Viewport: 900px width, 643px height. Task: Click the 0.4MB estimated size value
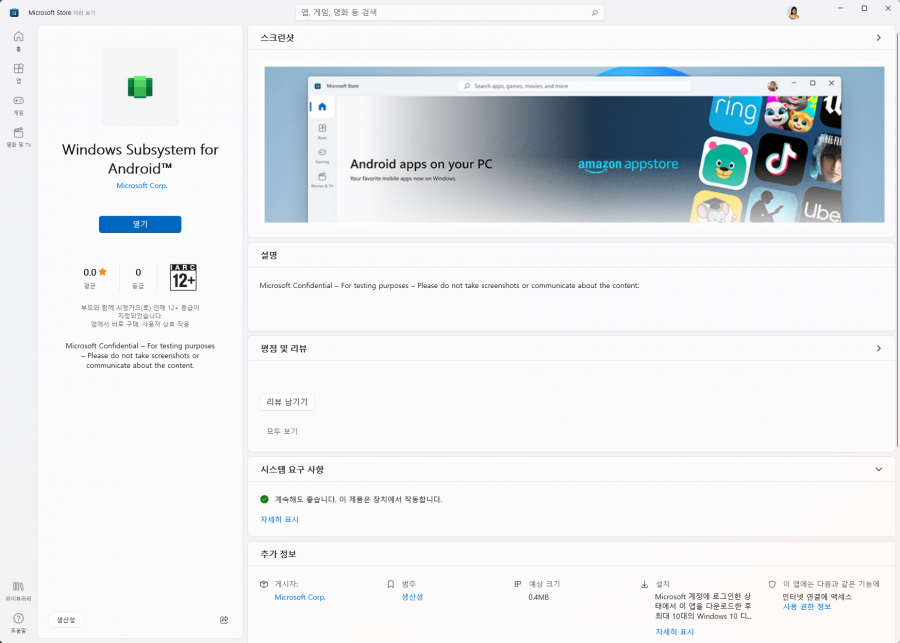[x=538, y=597]
